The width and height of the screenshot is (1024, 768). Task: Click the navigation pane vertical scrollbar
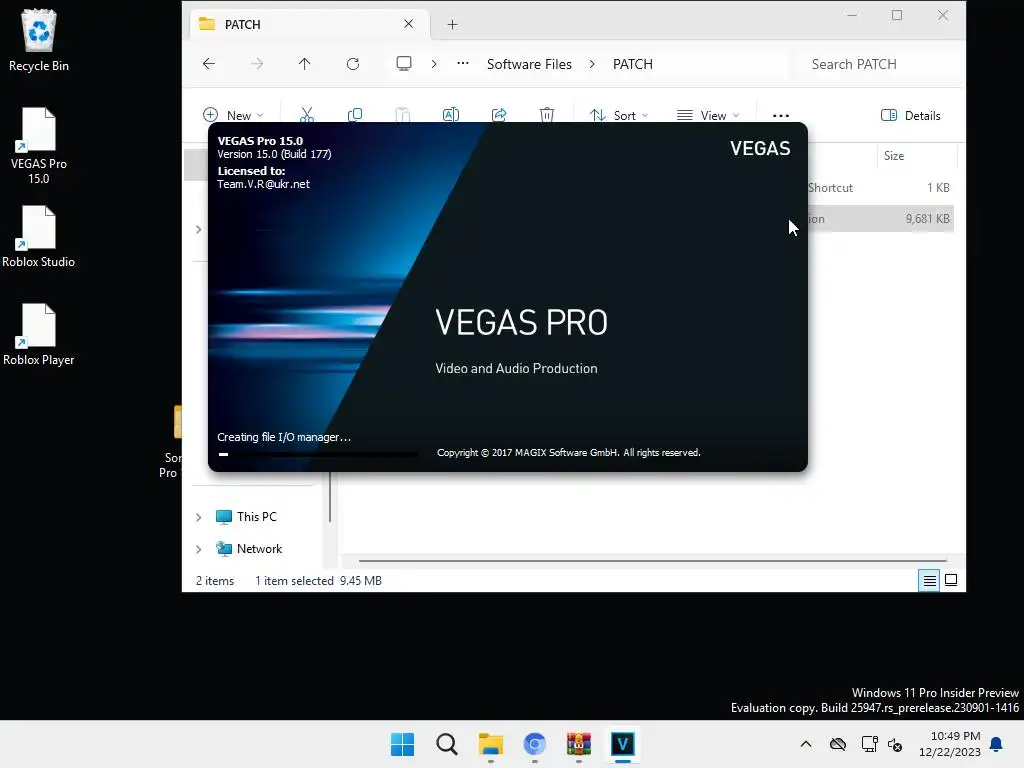pos(330,496)
